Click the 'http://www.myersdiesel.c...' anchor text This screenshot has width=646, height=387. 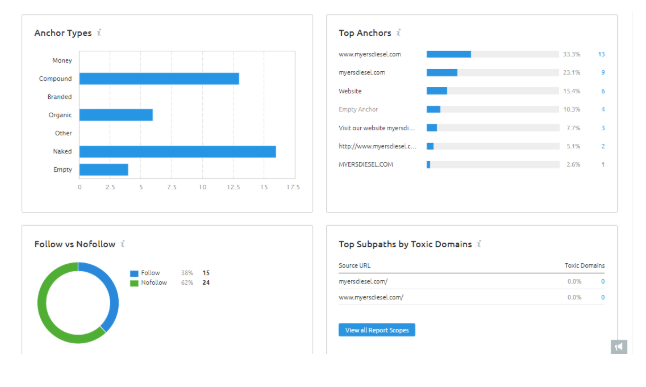click(377, 146)
